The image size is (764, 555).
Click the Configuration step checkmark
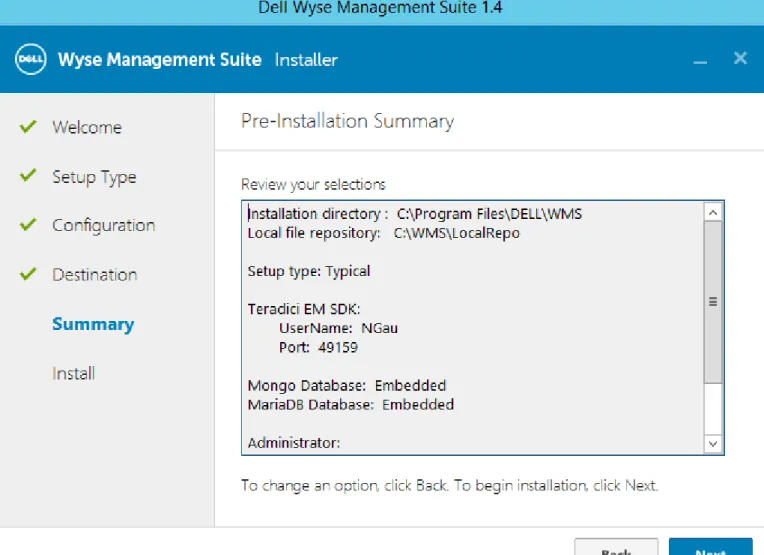[x=28, y=224]
